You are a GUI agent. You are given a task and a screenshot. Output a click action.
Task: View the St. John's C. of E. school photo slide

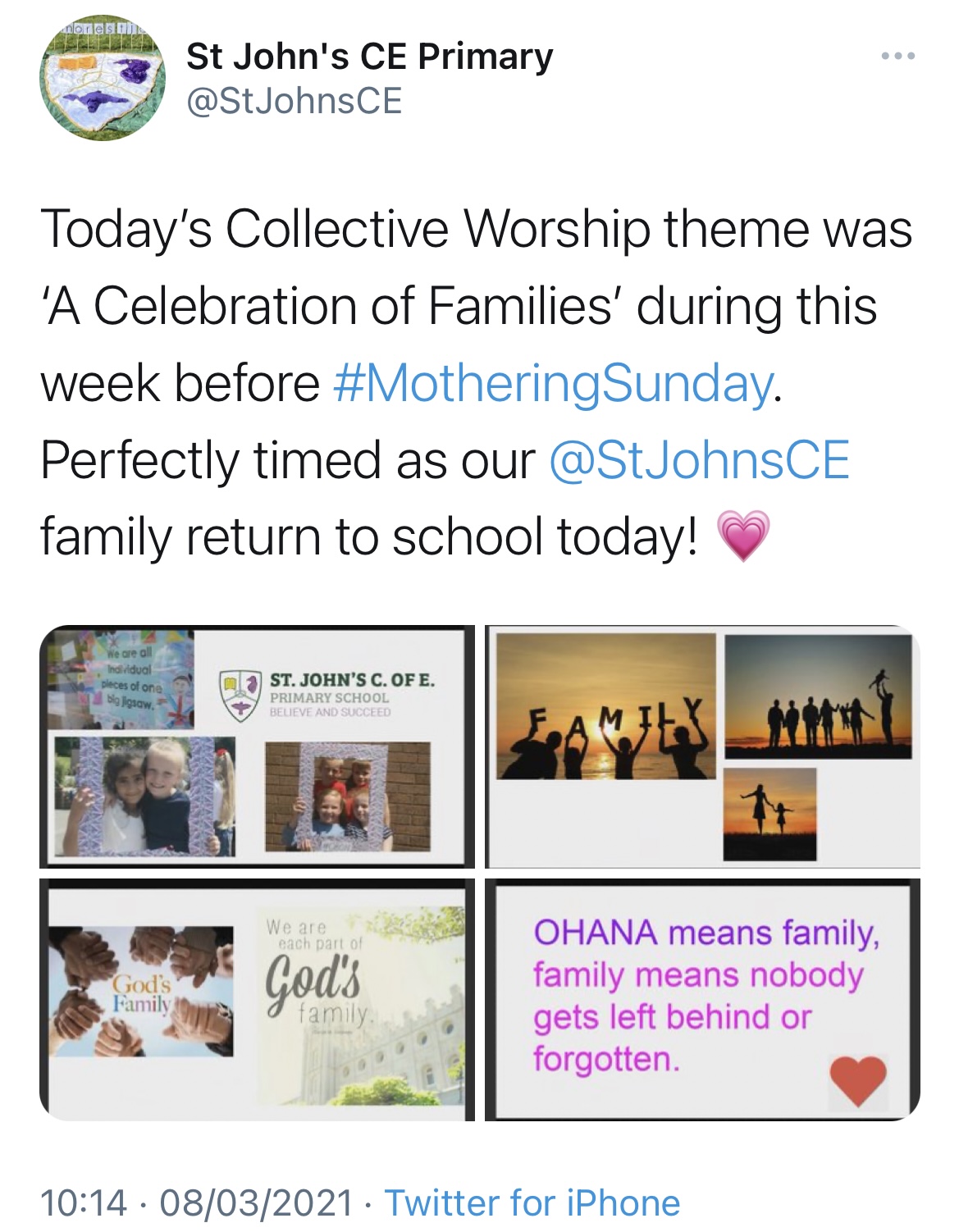tap(257, 747)
